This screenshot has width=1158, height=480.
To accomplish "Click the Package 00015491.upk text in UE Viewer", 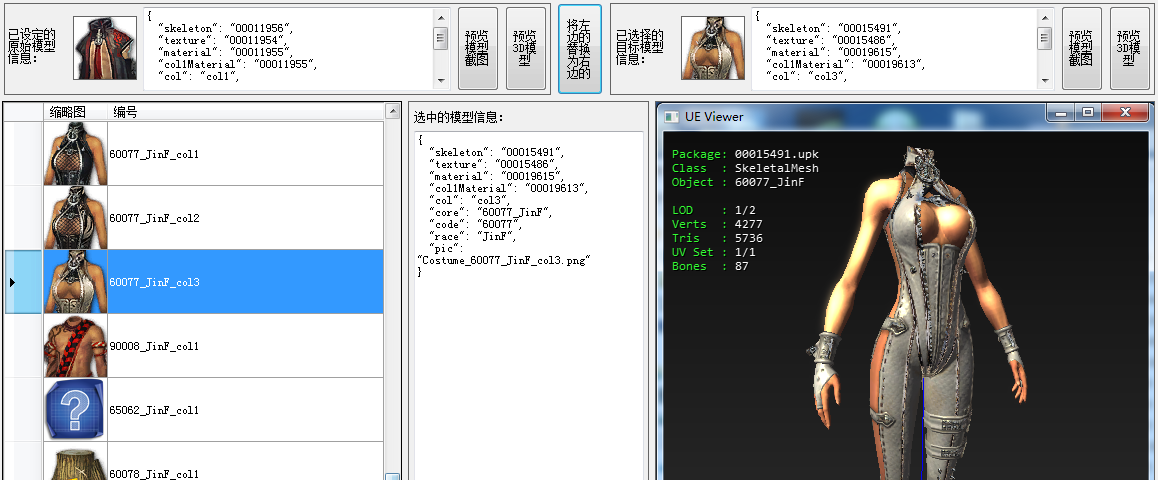I will click(x=745, y=154).
